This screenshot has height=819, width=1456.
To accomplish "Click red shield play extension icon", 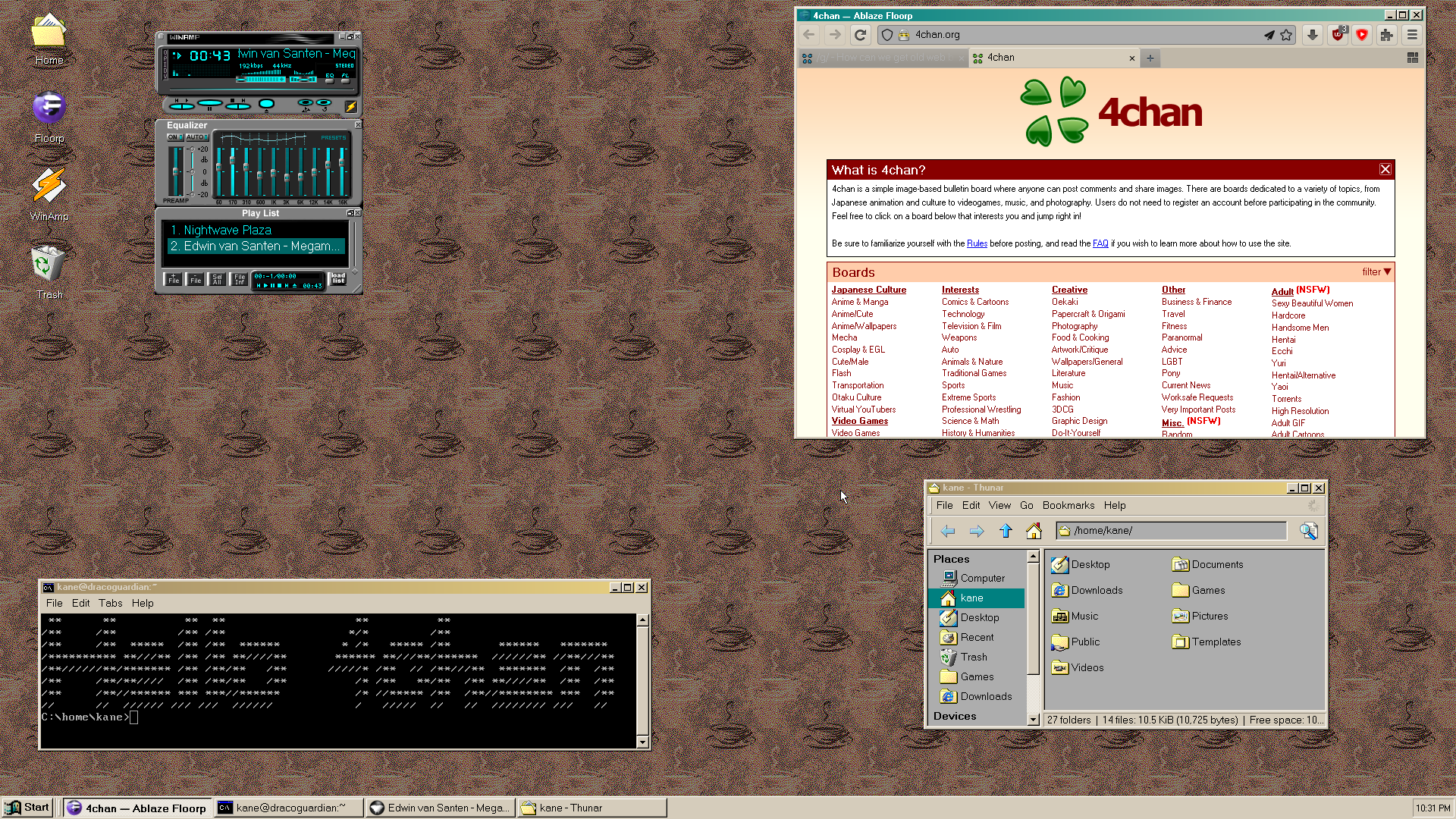I will coord(1362,35).
